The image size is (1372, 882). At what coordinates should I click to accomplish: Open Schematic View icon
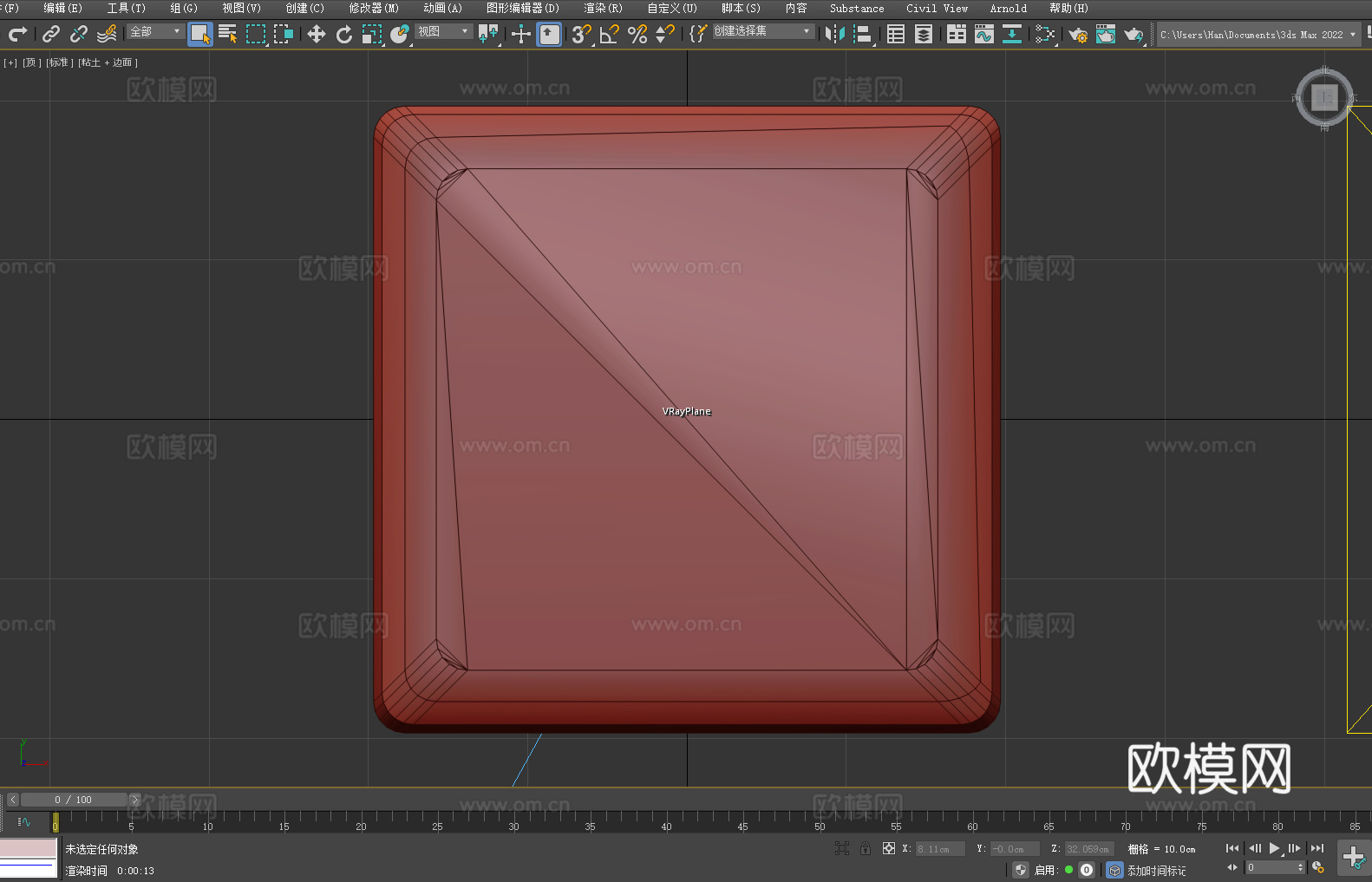[x=1012, y=34]
